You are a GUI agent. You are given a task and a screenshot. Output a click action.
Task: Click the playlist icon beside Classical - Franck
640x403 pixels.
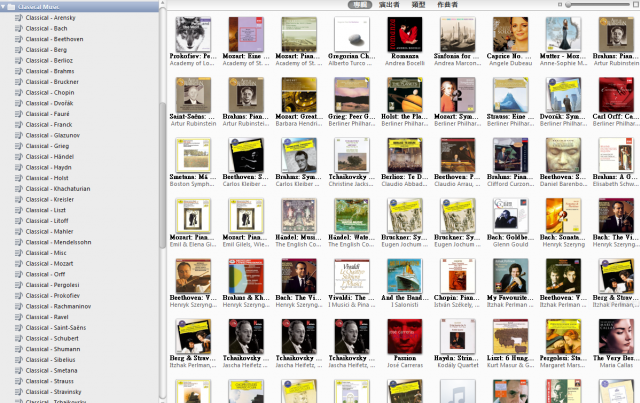pyautogui.click(x=19, y=124)
